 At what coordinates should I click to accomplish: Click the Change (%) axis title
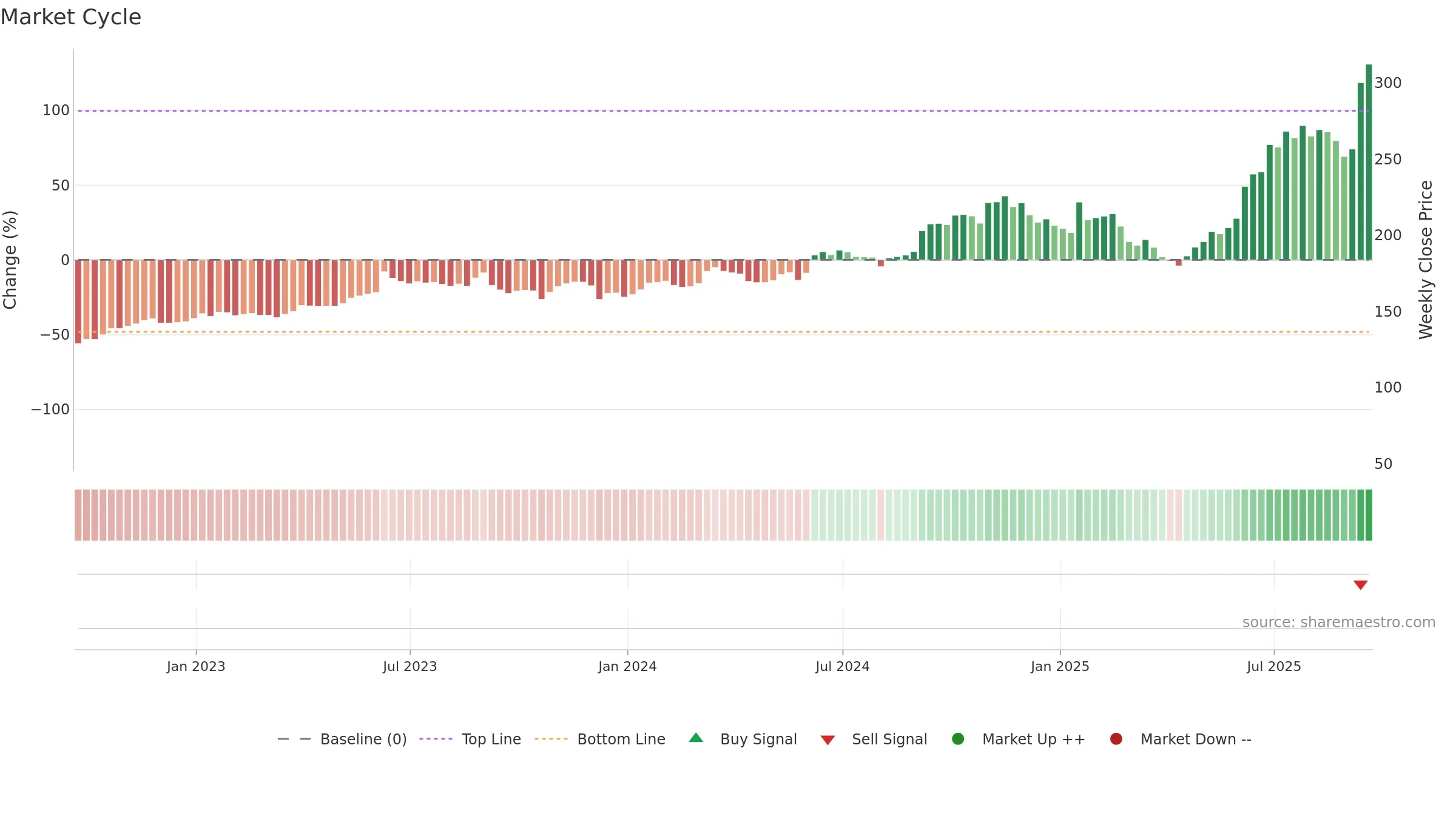[10, 260]
